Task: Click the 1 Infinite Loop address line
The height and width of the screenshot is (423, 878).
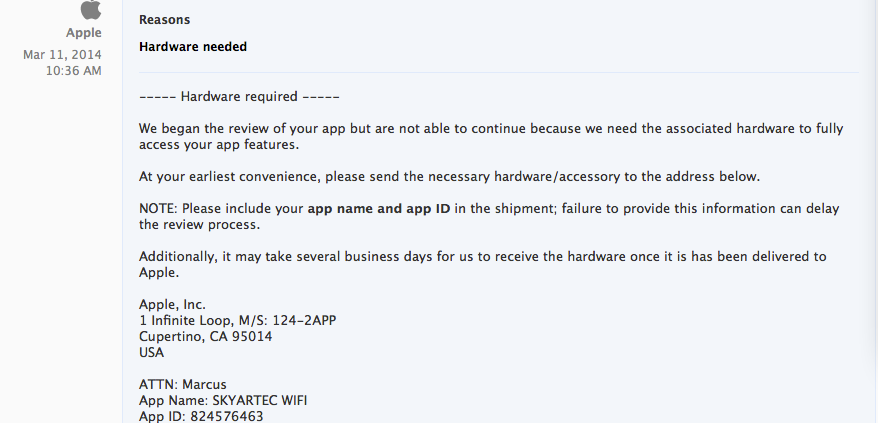Action: coord(237,320)
